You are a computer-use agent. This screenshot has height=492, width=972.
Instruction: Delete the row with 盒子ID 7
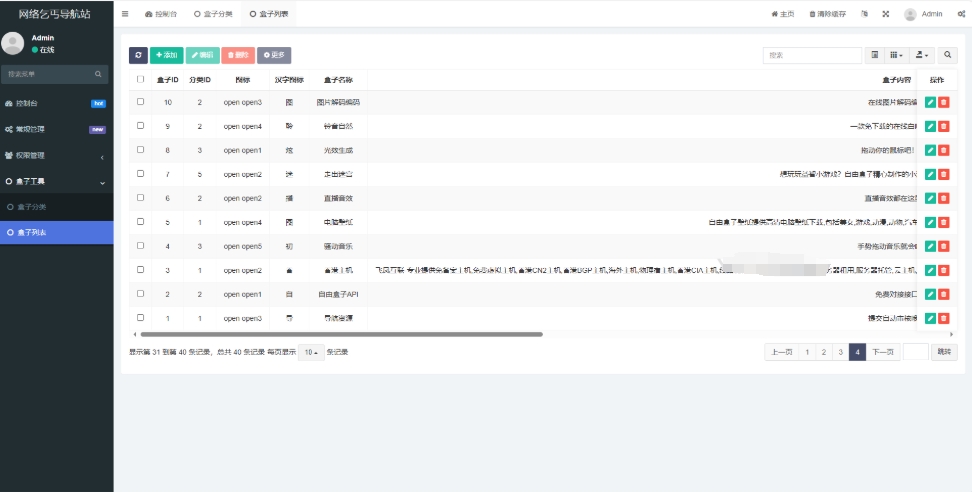[x=943, y=175]
